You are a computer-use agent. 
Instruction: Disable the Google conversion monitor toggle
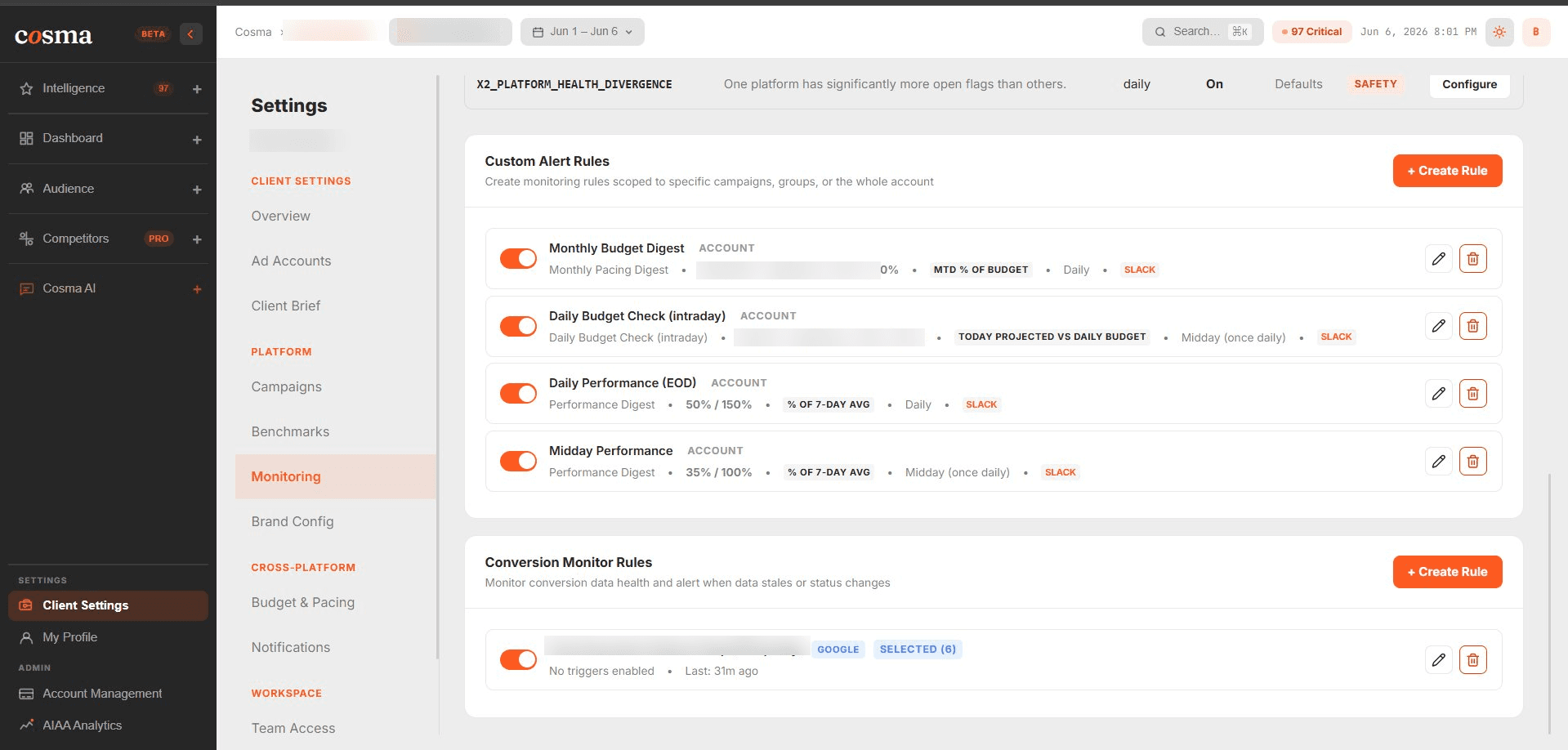click(518, 659)
